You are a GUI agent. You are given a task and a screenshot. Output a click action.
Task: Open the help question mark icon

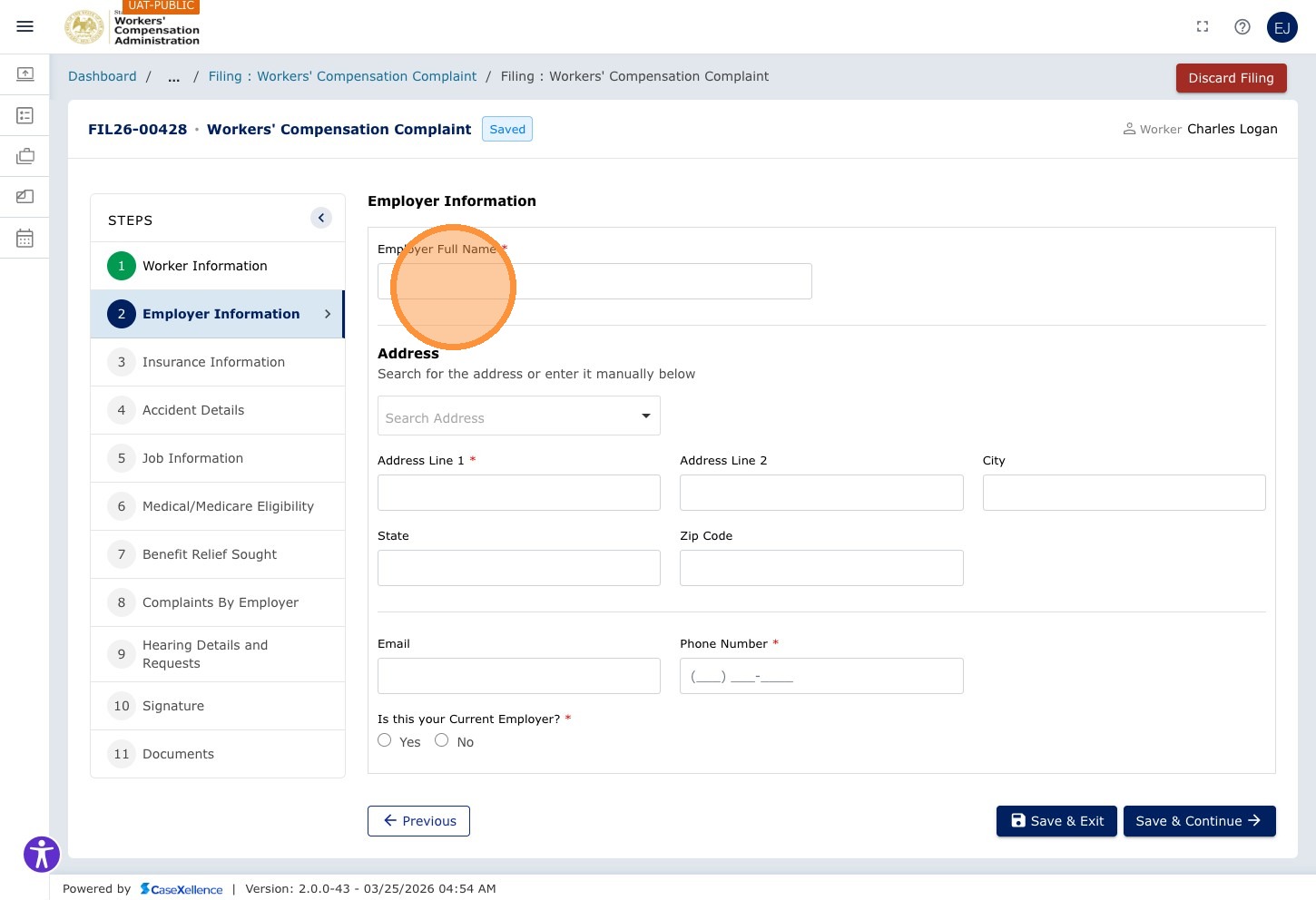pyautogui.click(x=1242, y=27)
